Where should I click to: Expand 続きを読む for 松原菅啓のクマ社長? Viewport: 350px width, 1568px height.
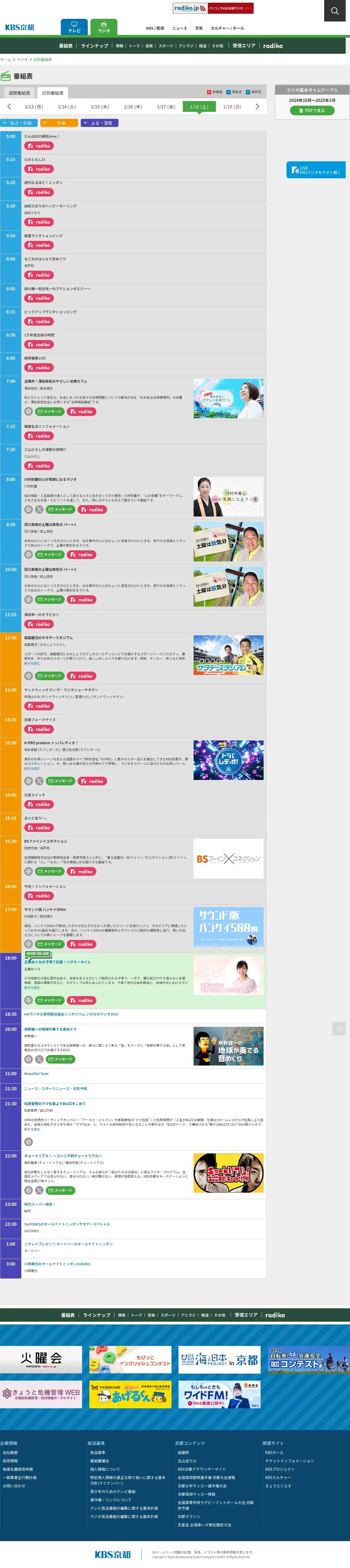(32, 1129)
